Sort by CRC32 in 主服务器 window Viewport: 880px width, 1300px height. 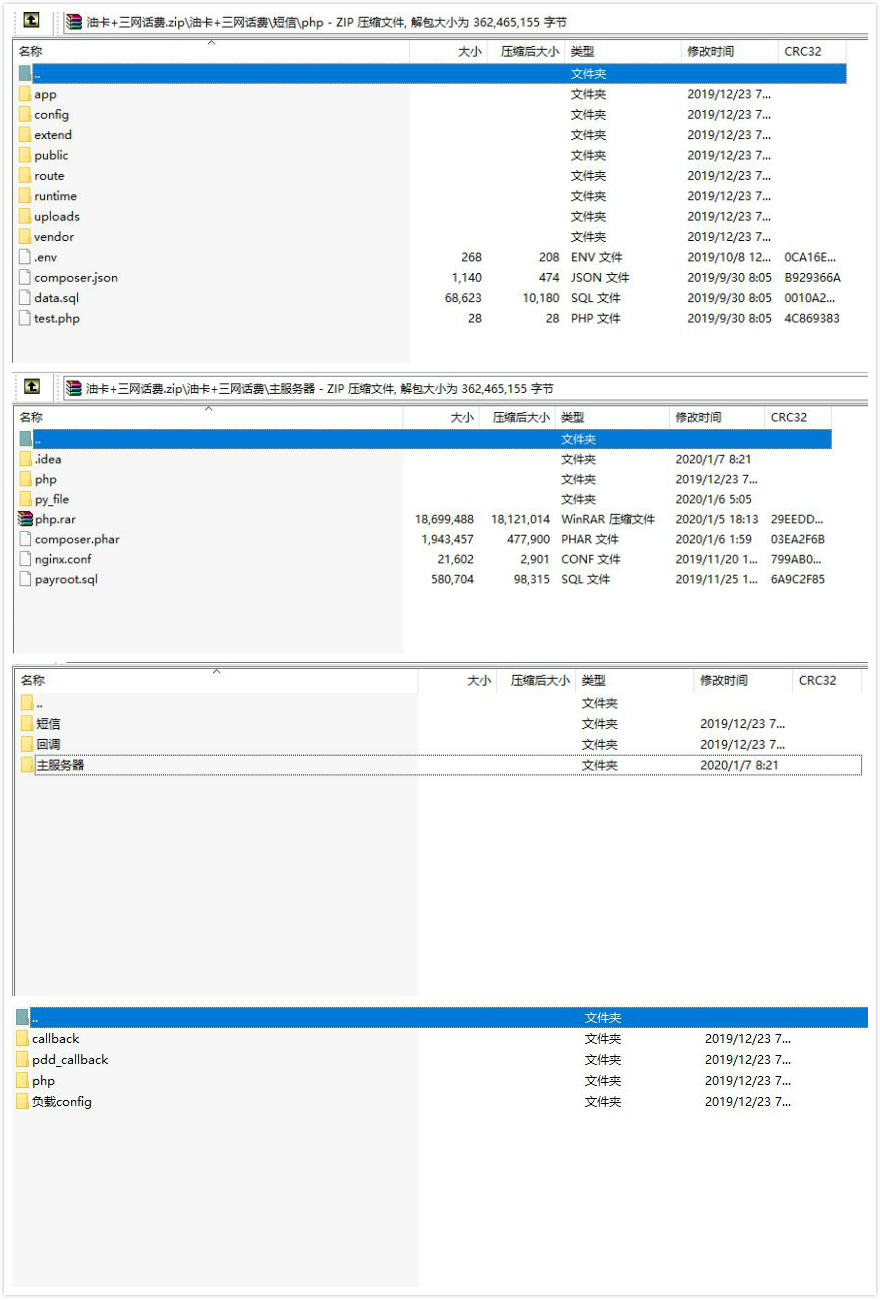click(x=798, y=417)
